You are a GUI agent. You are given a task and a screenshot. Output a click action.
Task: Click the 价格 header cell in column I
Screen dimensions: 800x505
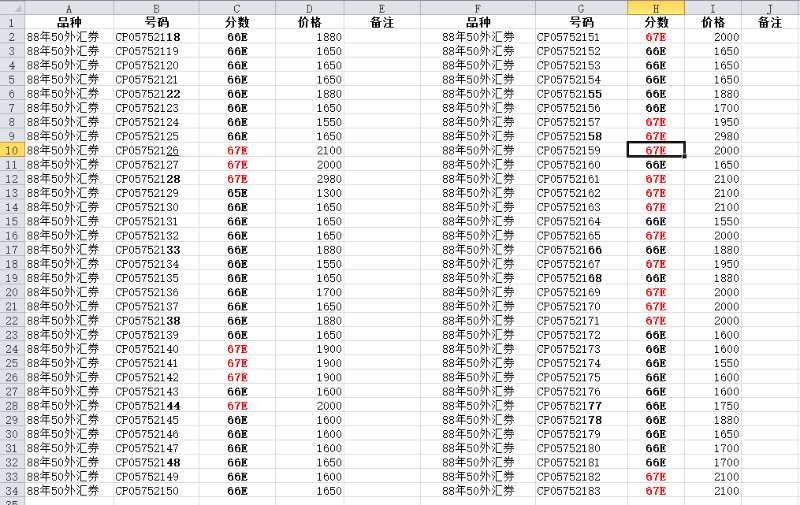pyautogui.click(x=713, y=22)
